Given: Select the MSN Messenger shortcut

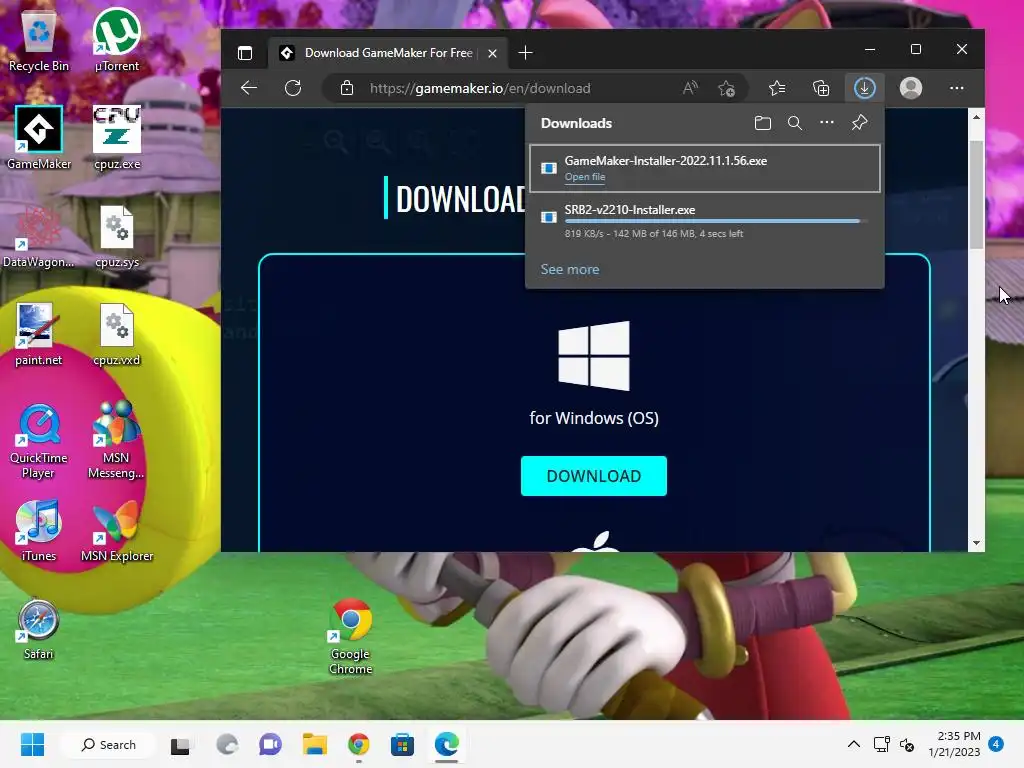Looking at the screenshot, I should [116, 440].
